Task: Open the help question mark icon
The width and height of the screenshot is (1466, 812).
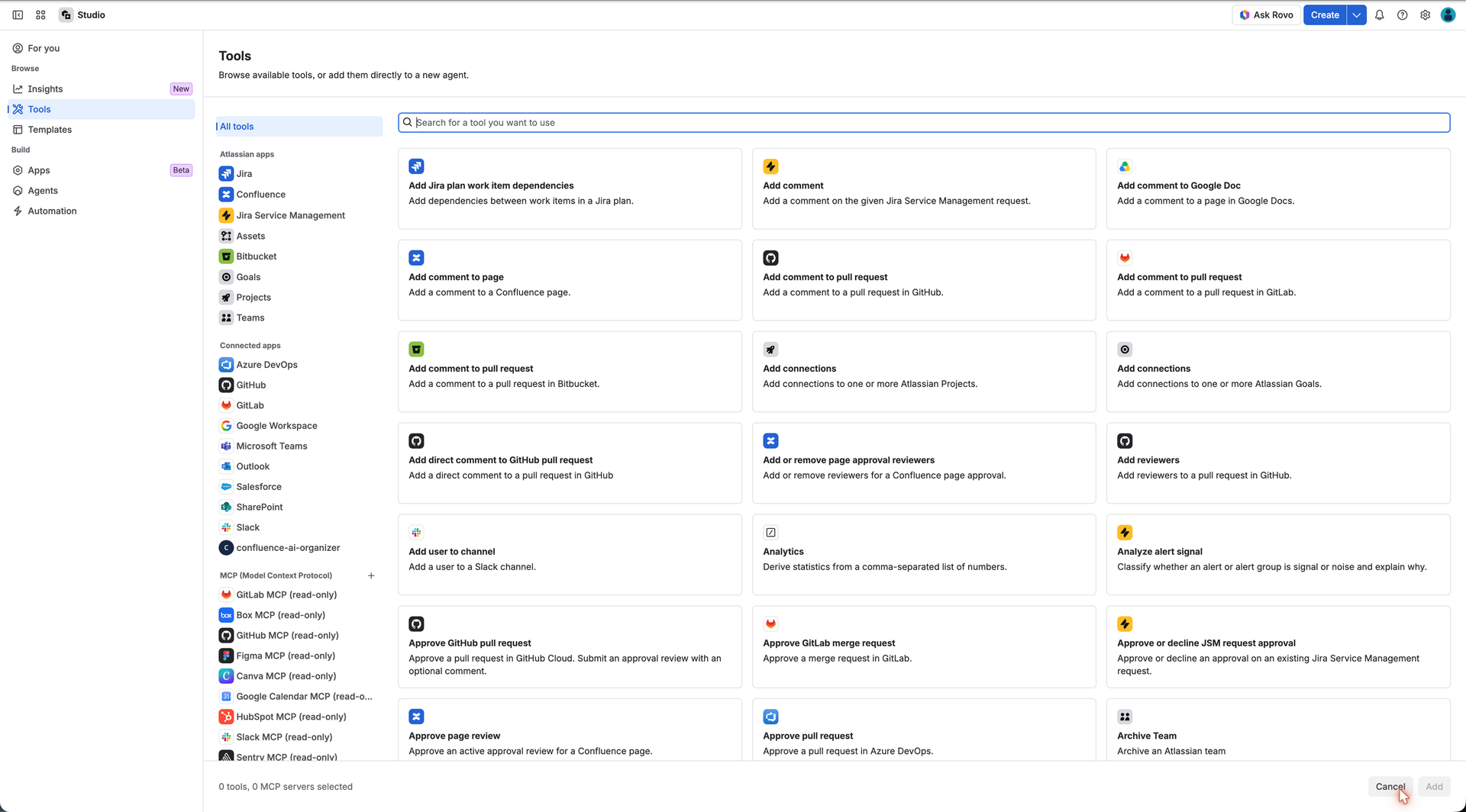Action: click(x=1403, y=15)
